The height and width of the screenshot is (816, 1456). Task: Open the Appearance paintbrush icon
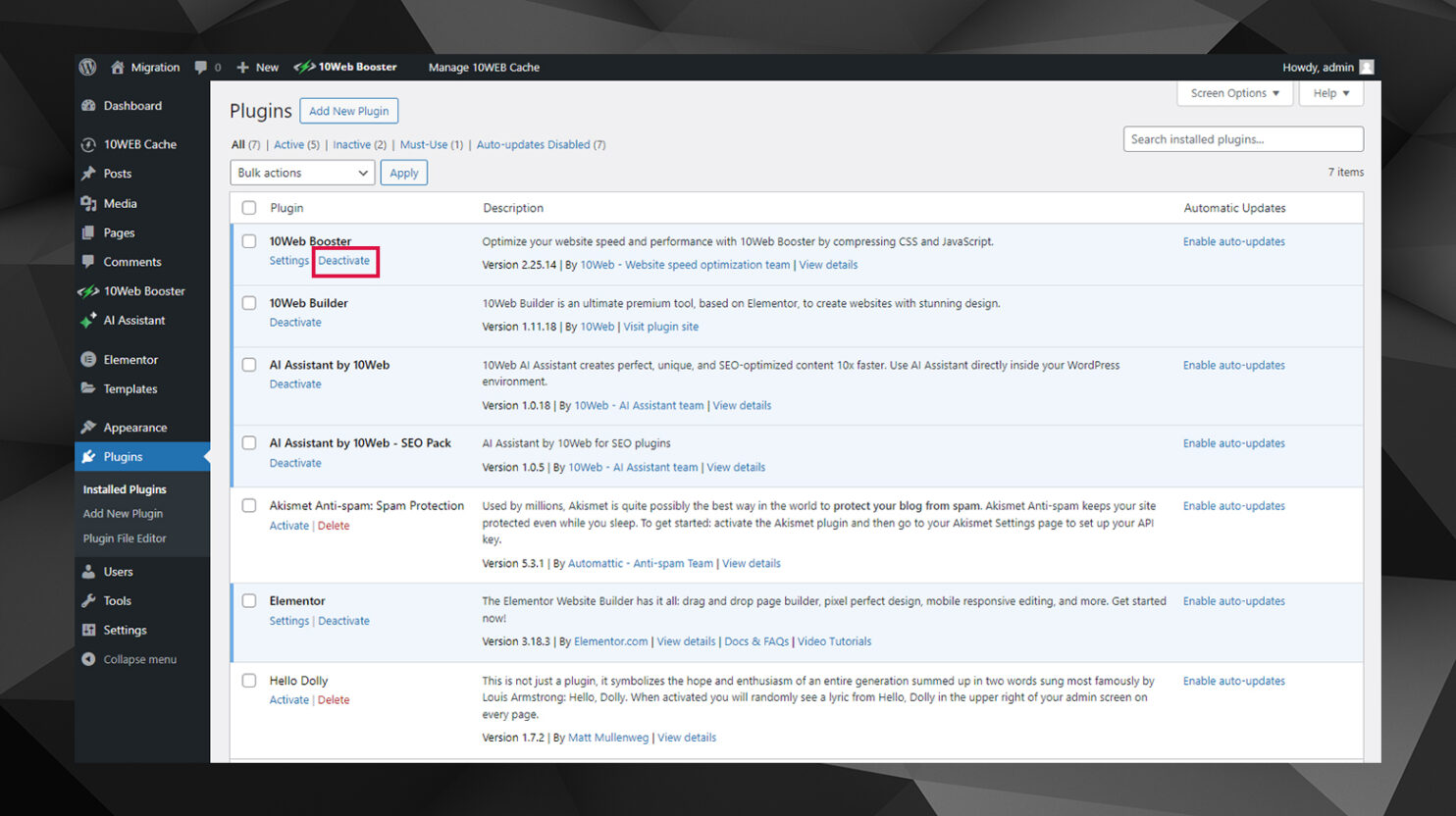coord(89,427)
